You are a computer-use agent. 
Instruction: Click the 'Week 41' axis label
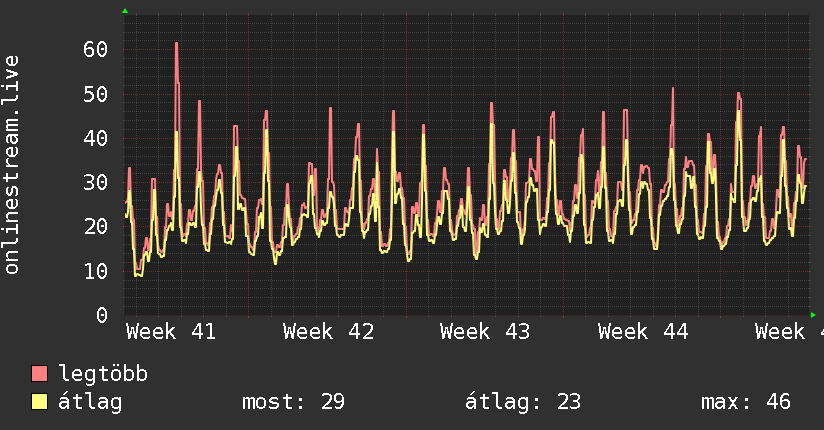[x=171, y=332]
